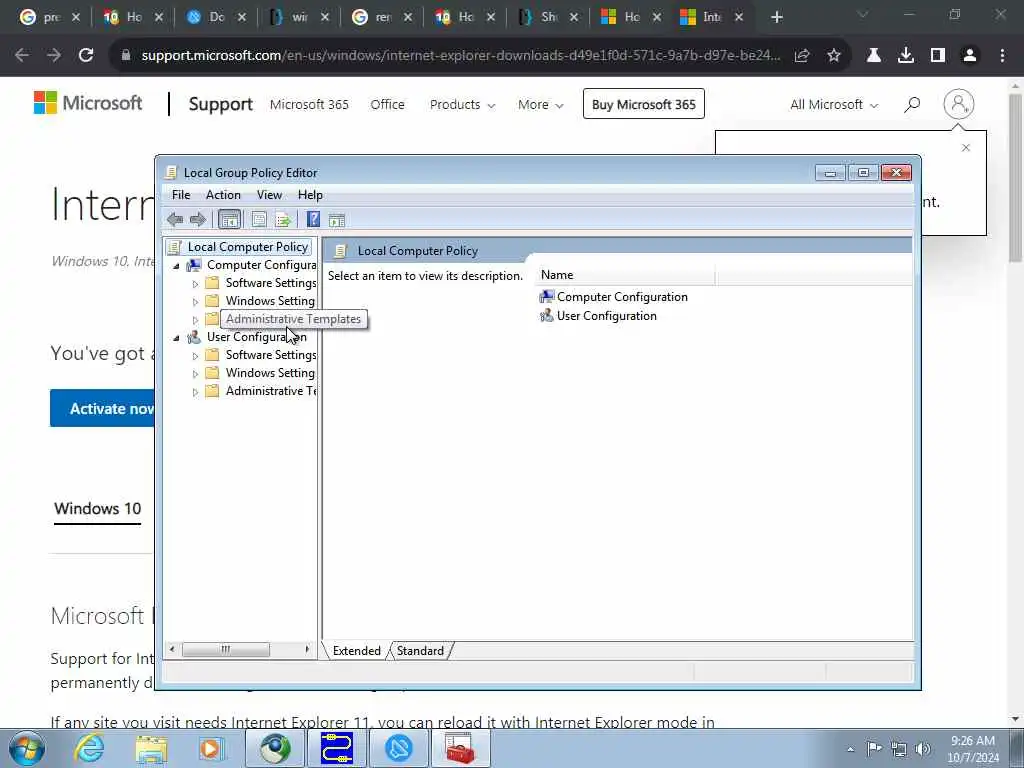Open the Office nav link
Viewport: 1024px width, 768px height.
tap(387, 104)
